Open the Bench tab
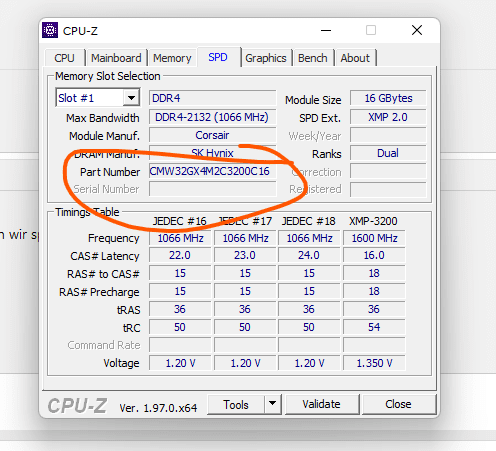 pos(313,58)
